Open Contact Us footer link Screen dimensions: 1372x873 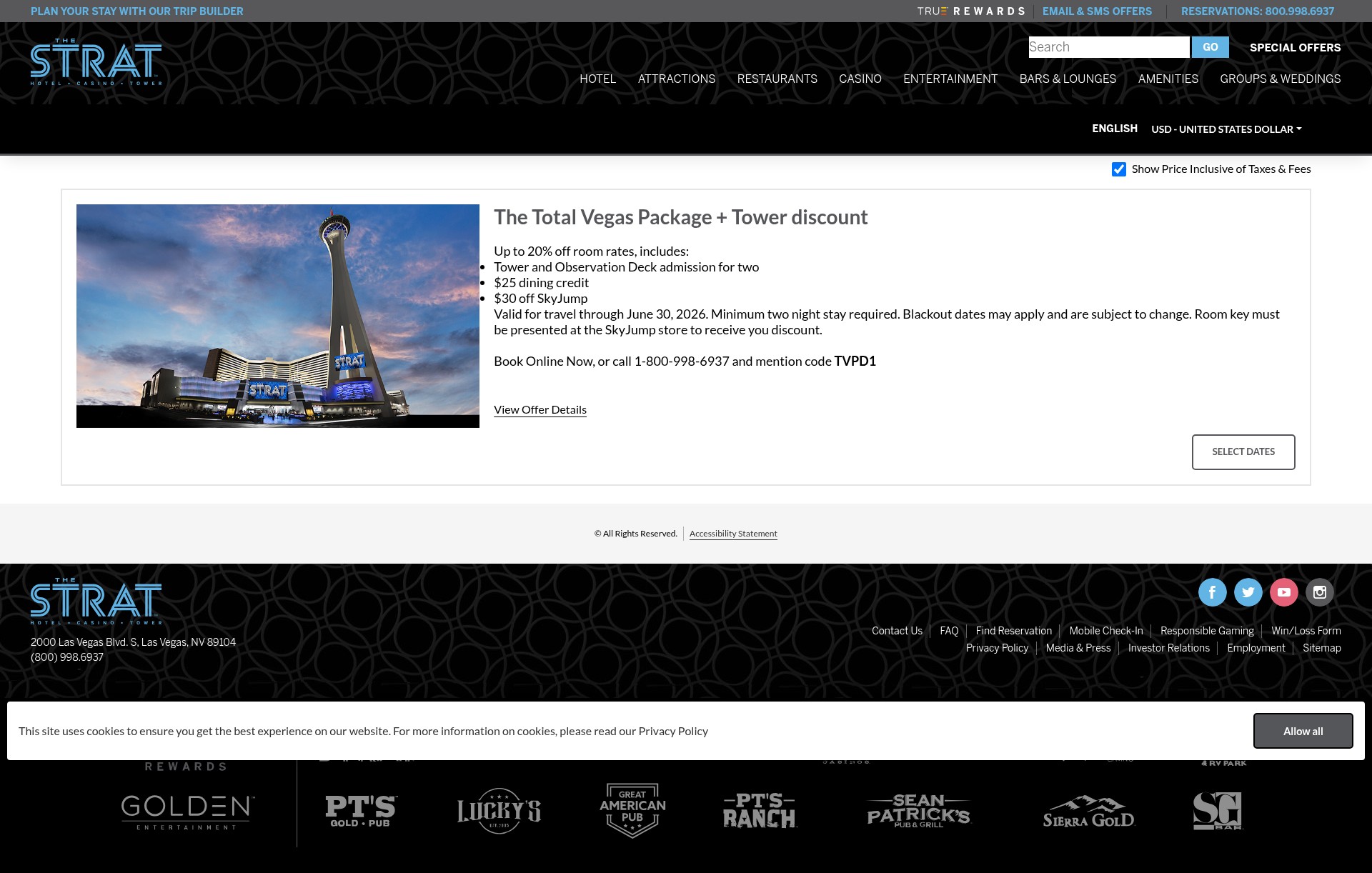point(897,631)
